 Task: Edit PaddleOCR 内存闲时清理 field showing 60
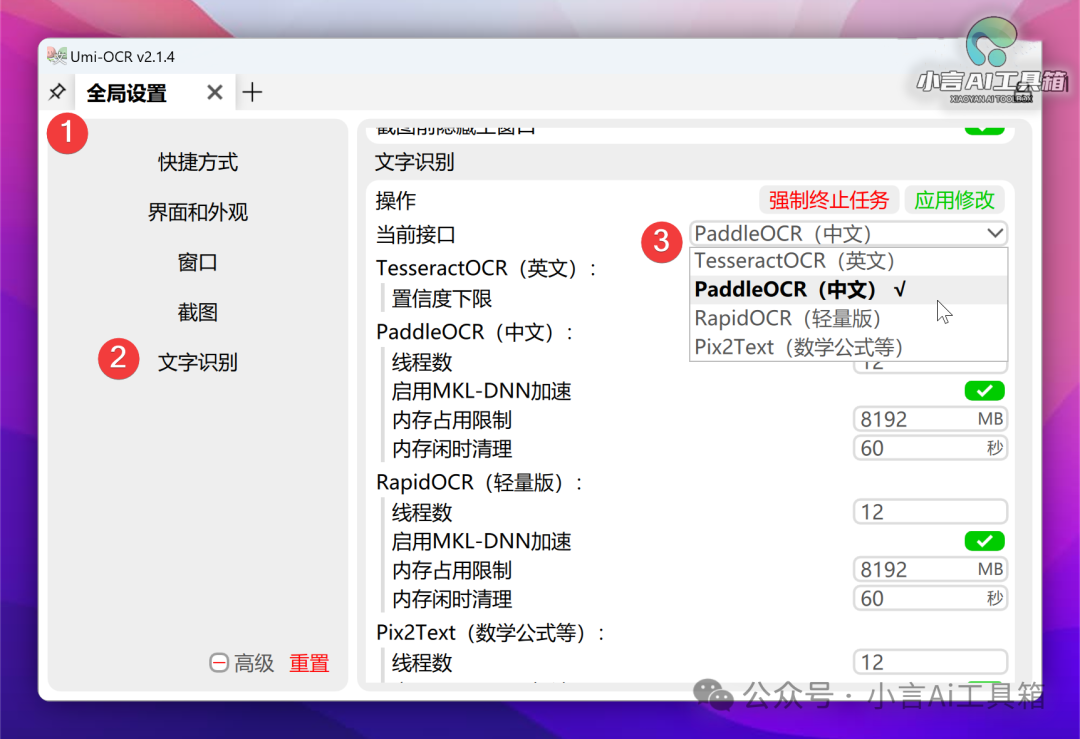(930, 448)
